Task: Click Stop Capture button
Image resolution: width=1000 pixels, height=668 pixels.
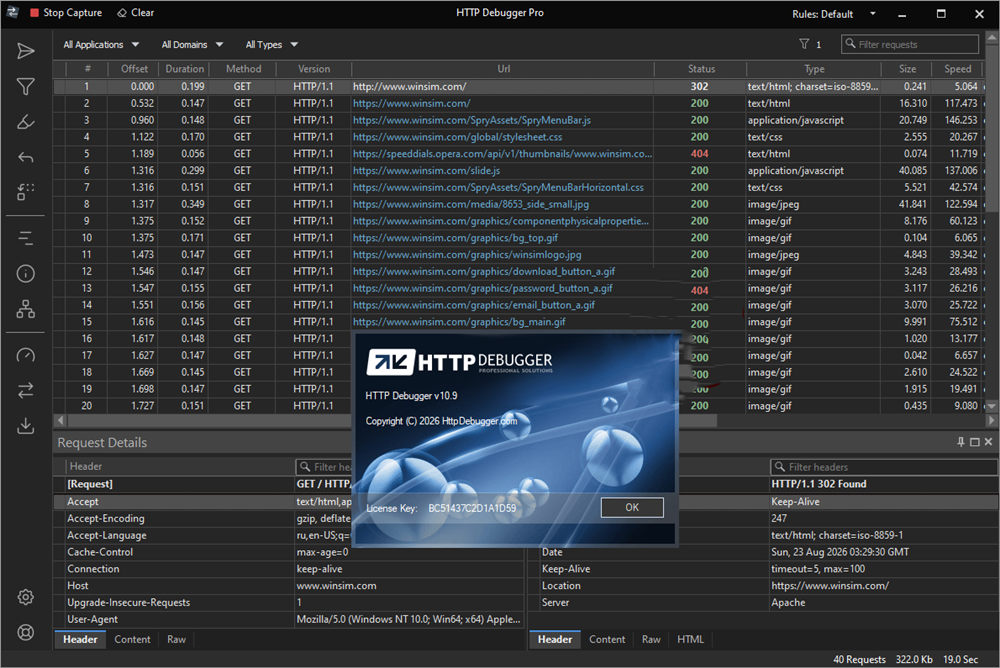Action: click(x=66, y=13)
